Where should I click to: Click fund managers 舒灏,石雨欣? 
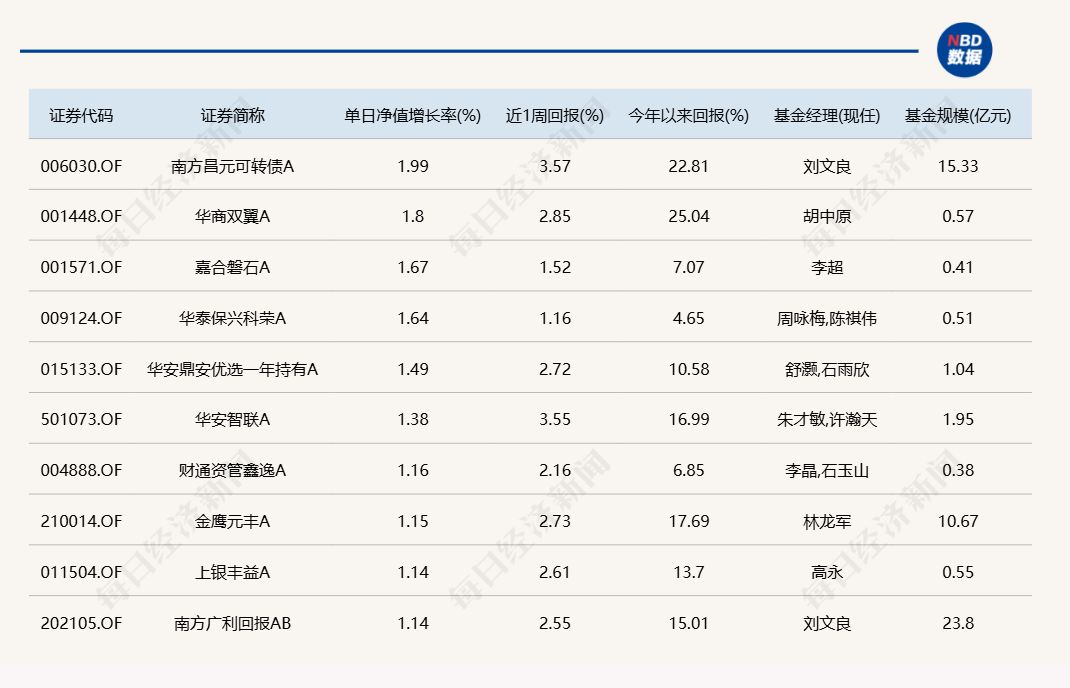click(827, 369)
